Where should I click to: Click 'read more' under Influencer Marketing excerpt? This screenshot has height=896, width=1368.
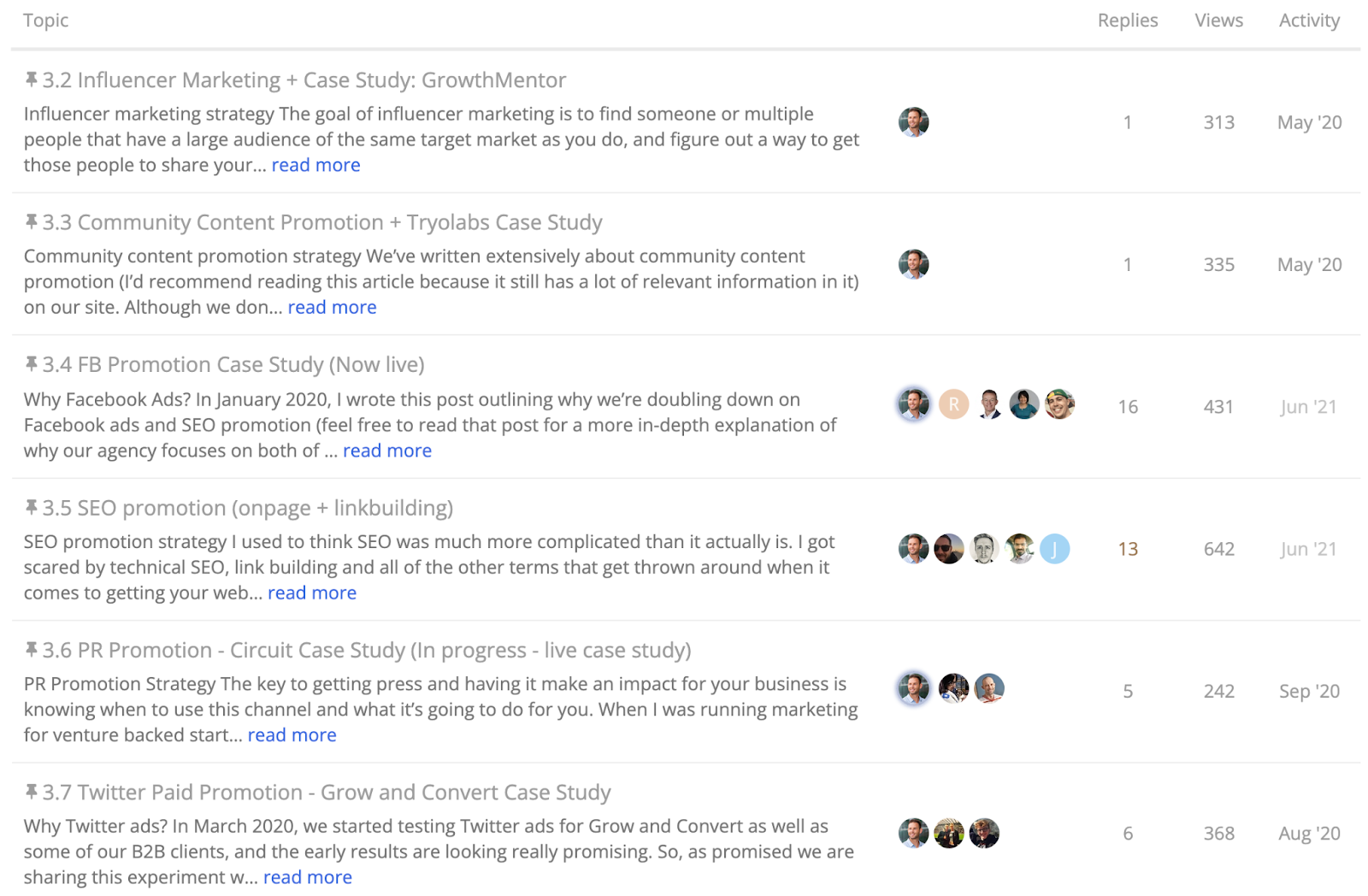[316, 165]
